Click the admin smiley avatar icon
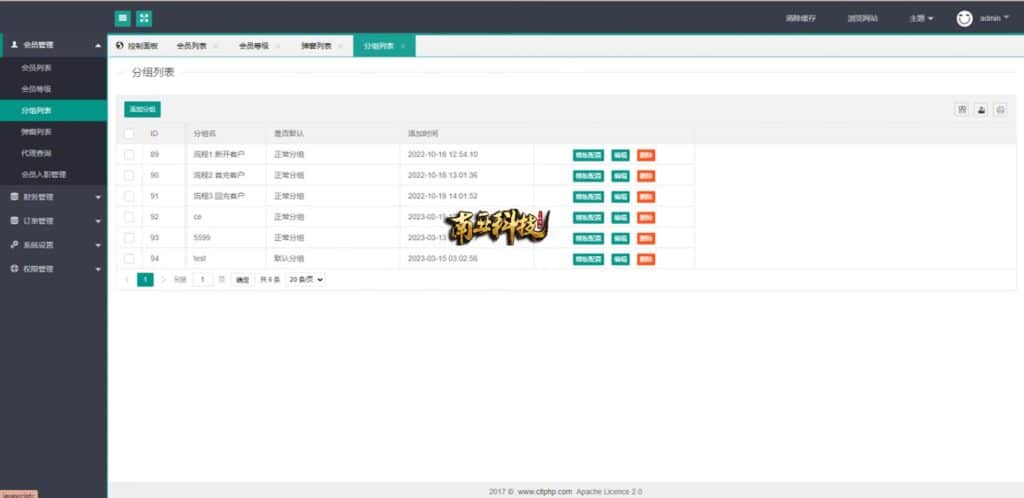 coord(965,18)
